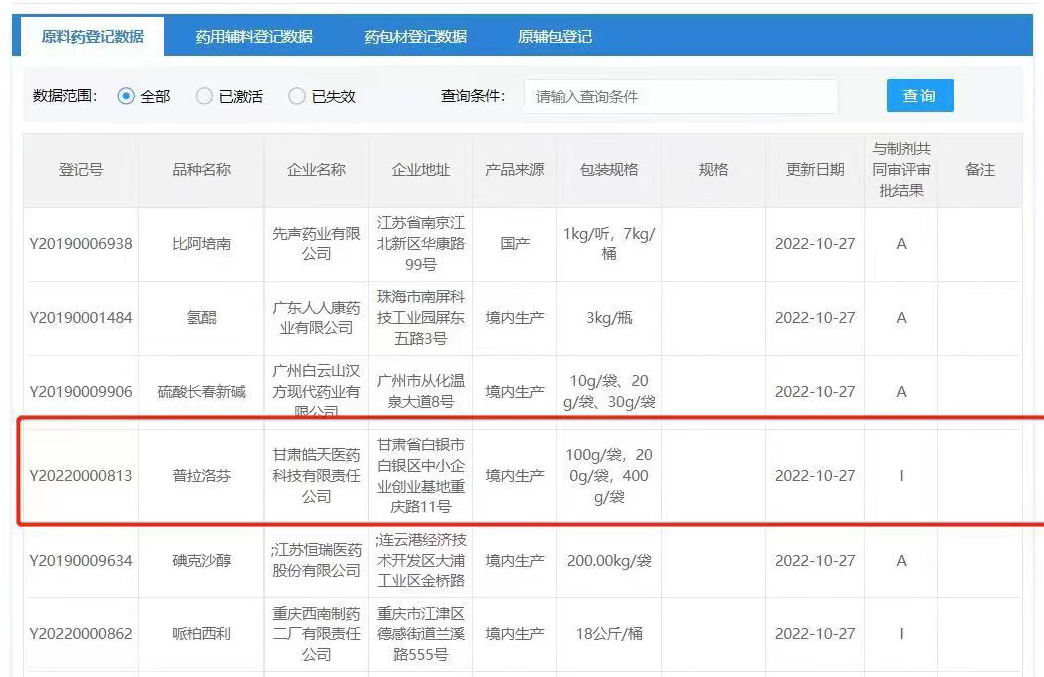The image size is (1044, 677).
Task: Click the 碘克沙醇 product name cell
Action: (x=201, y=561)
